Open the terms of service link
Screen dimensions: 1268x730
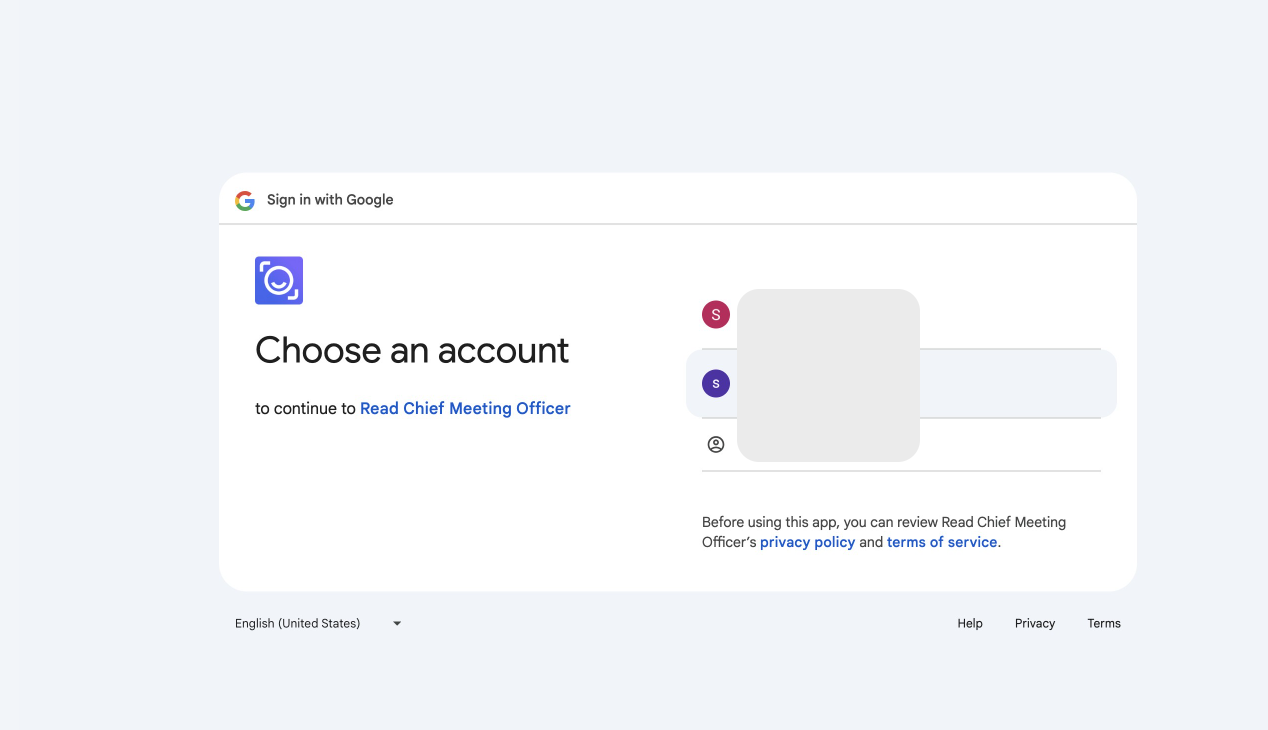942,542
